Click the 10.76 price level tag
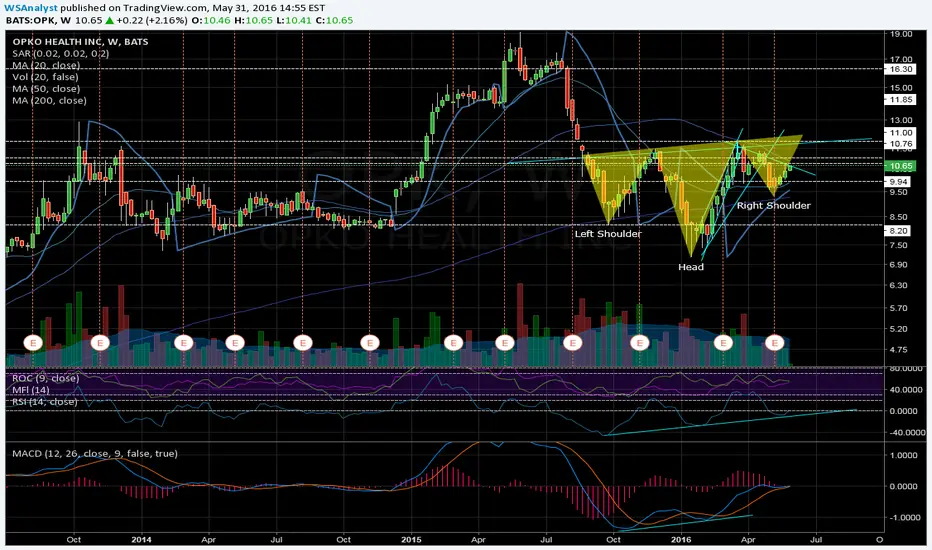The height and width of the screenshot is (550, 932). [x=899, y=144]
